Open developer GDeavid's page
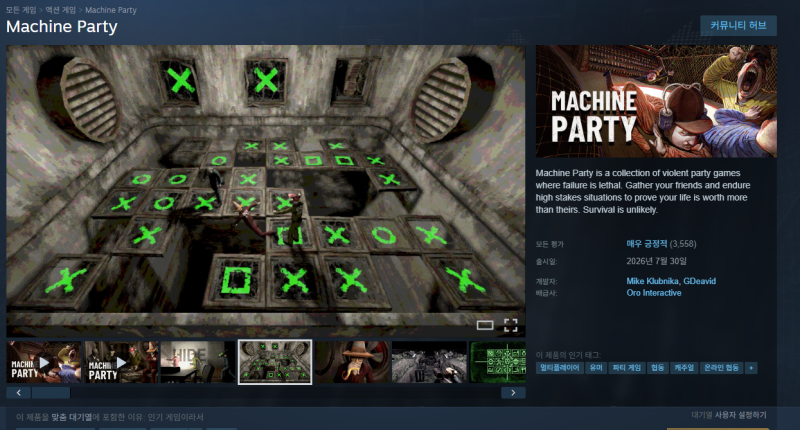This screenshot has width=800, height=430. click(x=699, y=281)
